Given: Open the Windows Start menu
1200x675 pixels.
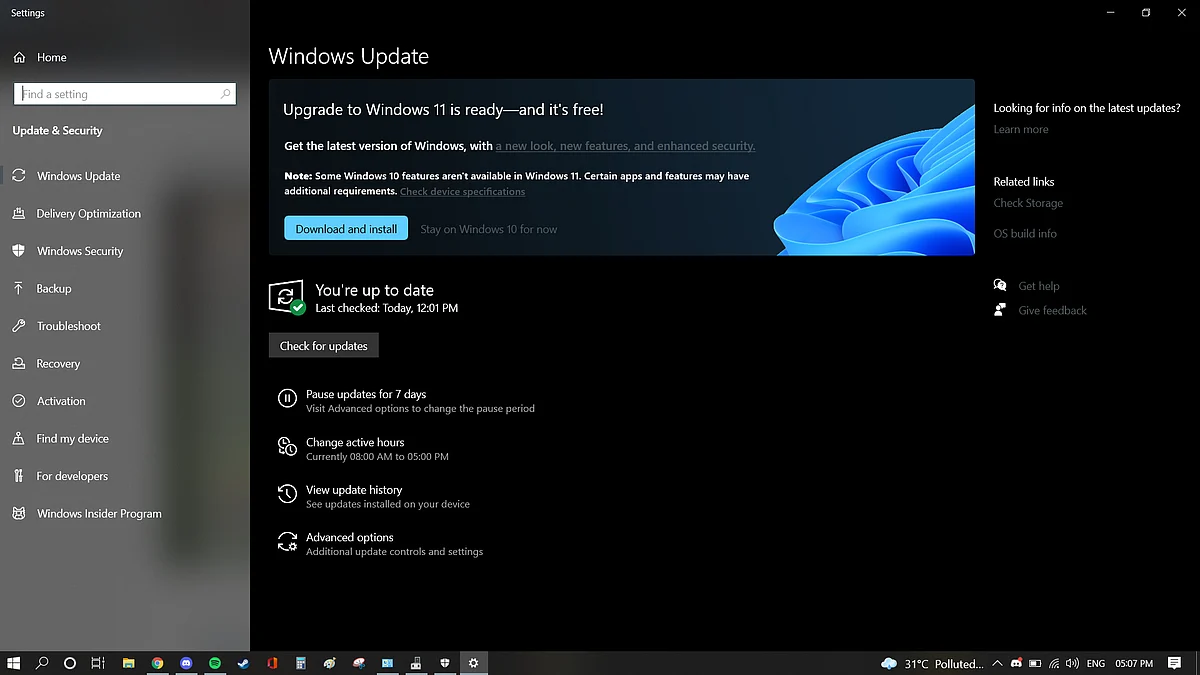Looking at the screenshot, I should 14,663.
